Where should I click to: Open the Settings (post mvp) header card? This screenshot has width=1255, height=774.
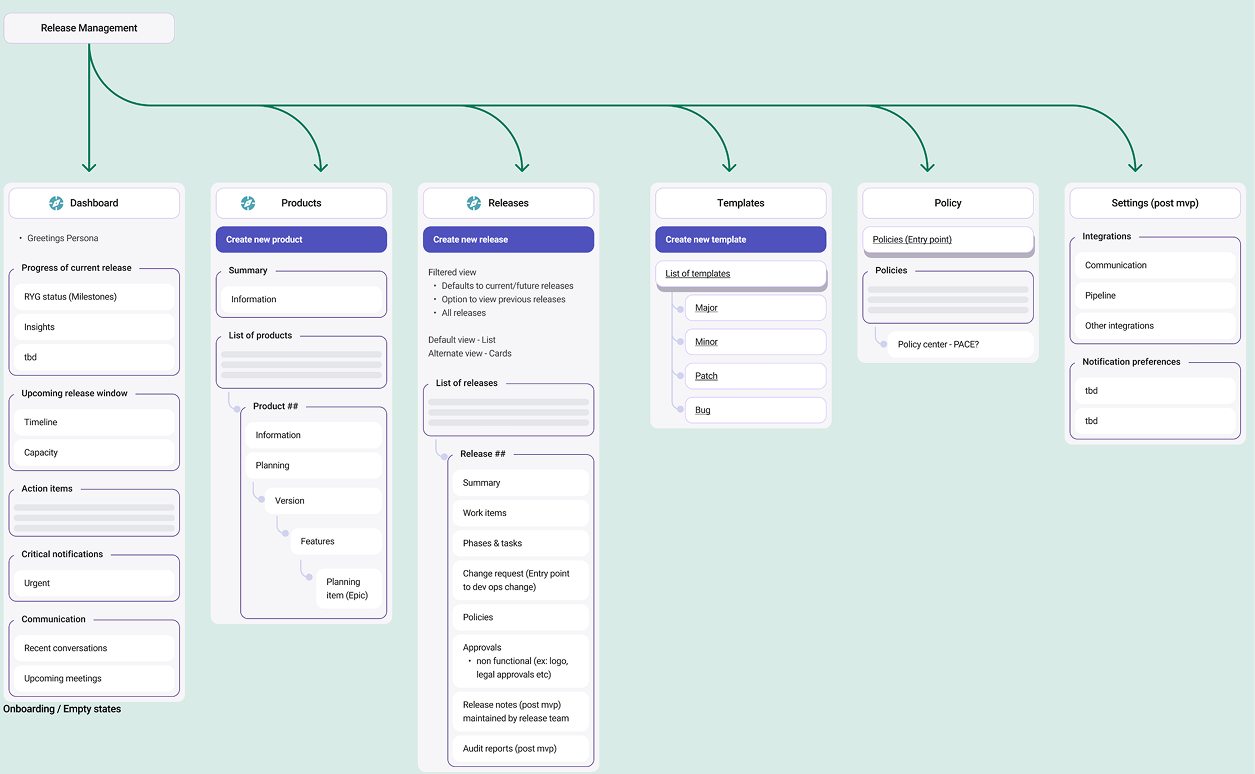click(1155, 203)
